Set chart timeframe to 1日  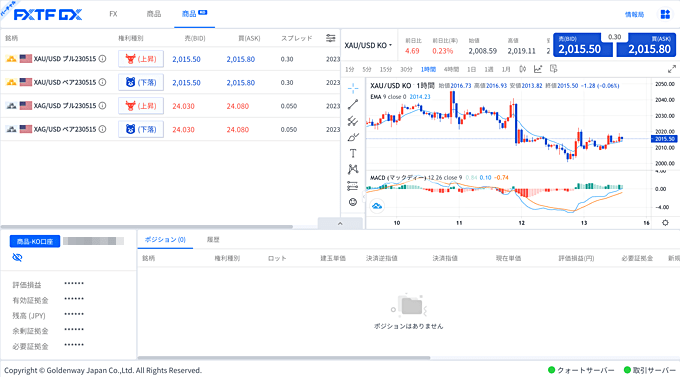pos(471,69)
